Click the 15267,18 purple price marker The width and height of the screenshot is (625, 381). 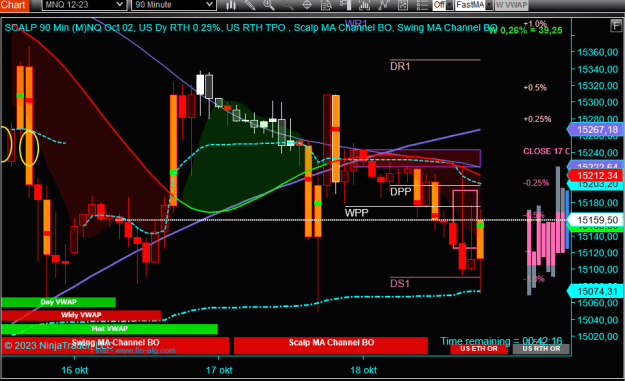pyautogui.click(x=595, y=130)
